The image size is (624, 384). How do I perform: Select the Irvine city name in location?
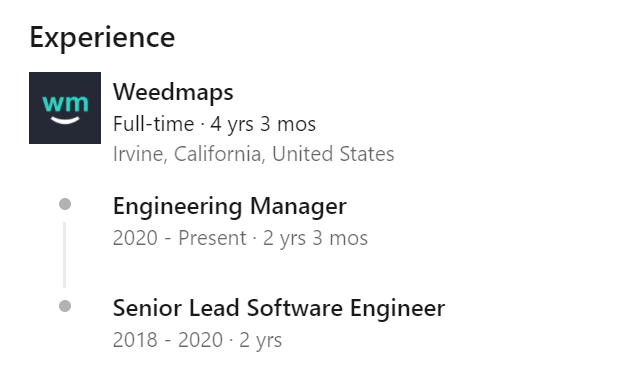click(139, 154)
